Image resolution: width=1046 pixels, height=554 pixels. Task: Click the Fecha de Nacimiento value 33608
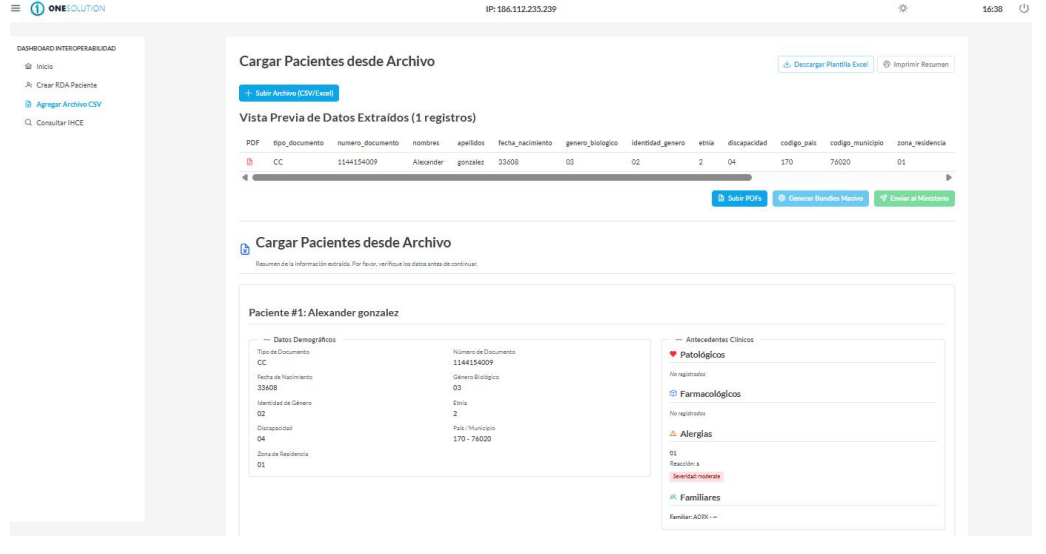point(267,388)
